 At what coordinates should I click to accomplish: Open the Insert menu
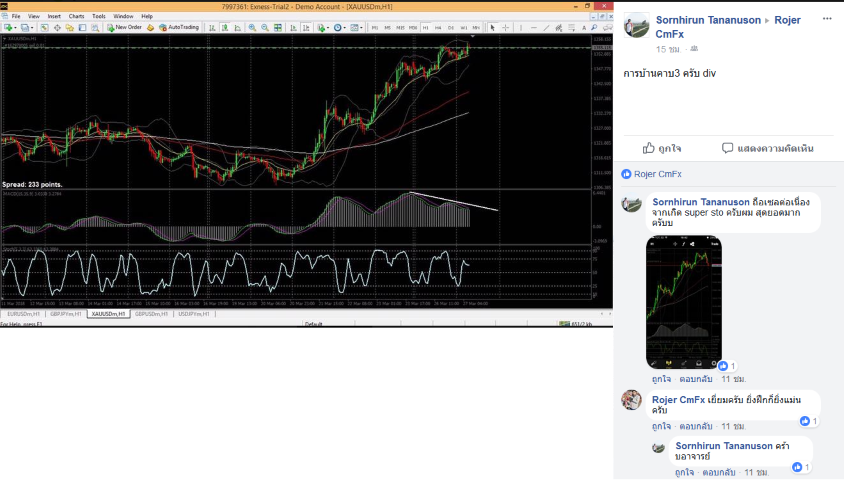click(x=54, y=16)
